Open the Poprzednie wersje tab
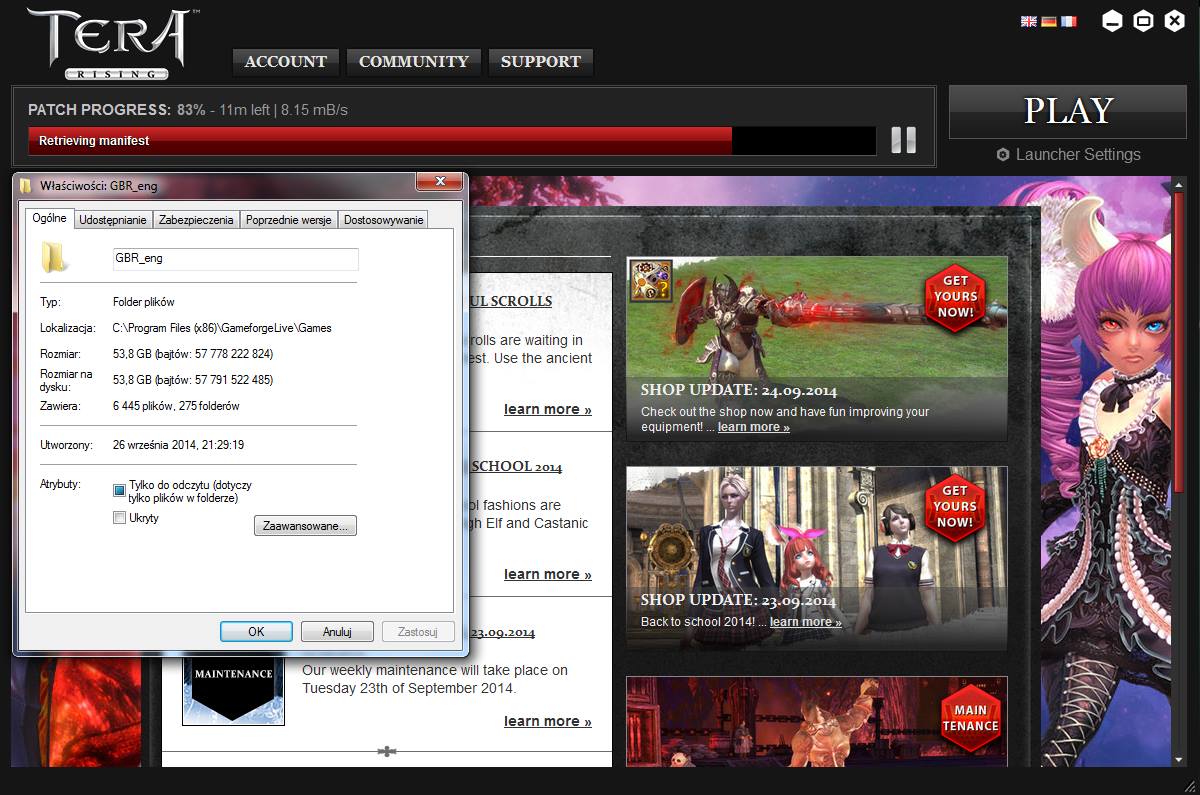 click(x=289, y=220)
